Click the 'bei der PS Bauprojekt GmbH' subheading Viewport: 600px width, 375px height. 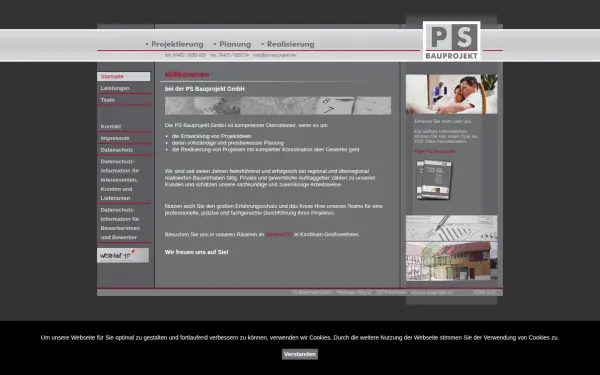pyautogui.click(x=205, y=89)
